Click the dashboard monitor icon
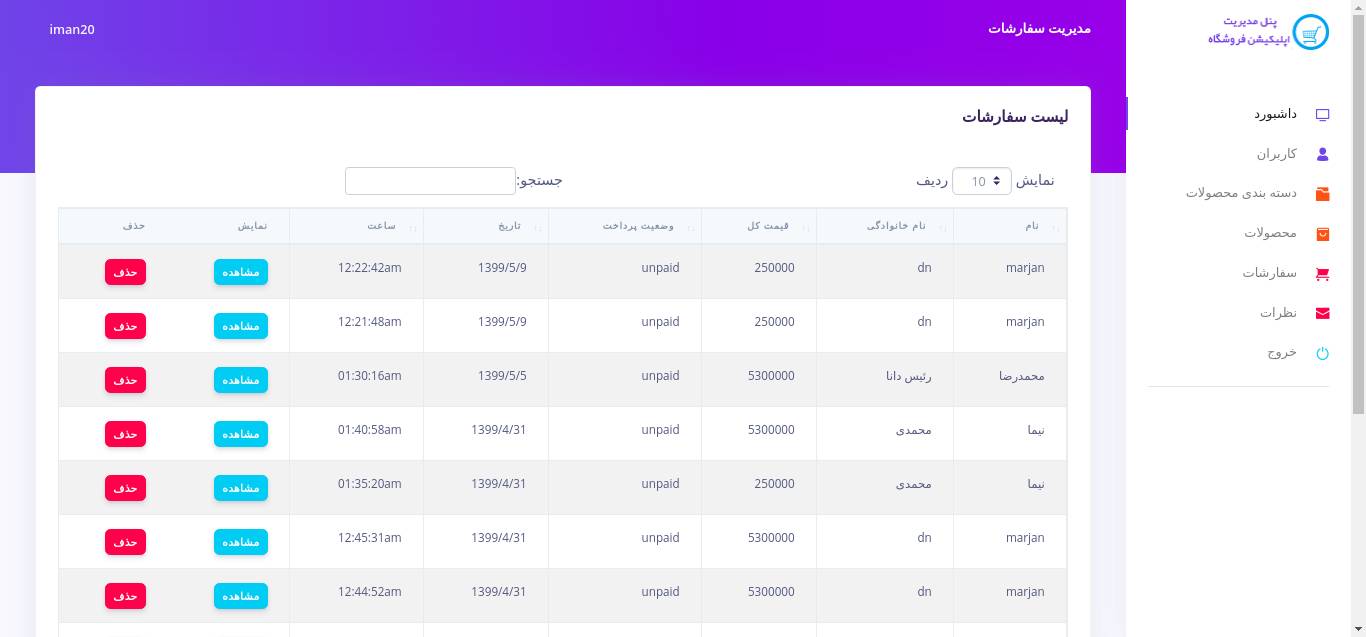Image resolution: width=1366 pixels, height=637 pixels. pos(1322,115)
